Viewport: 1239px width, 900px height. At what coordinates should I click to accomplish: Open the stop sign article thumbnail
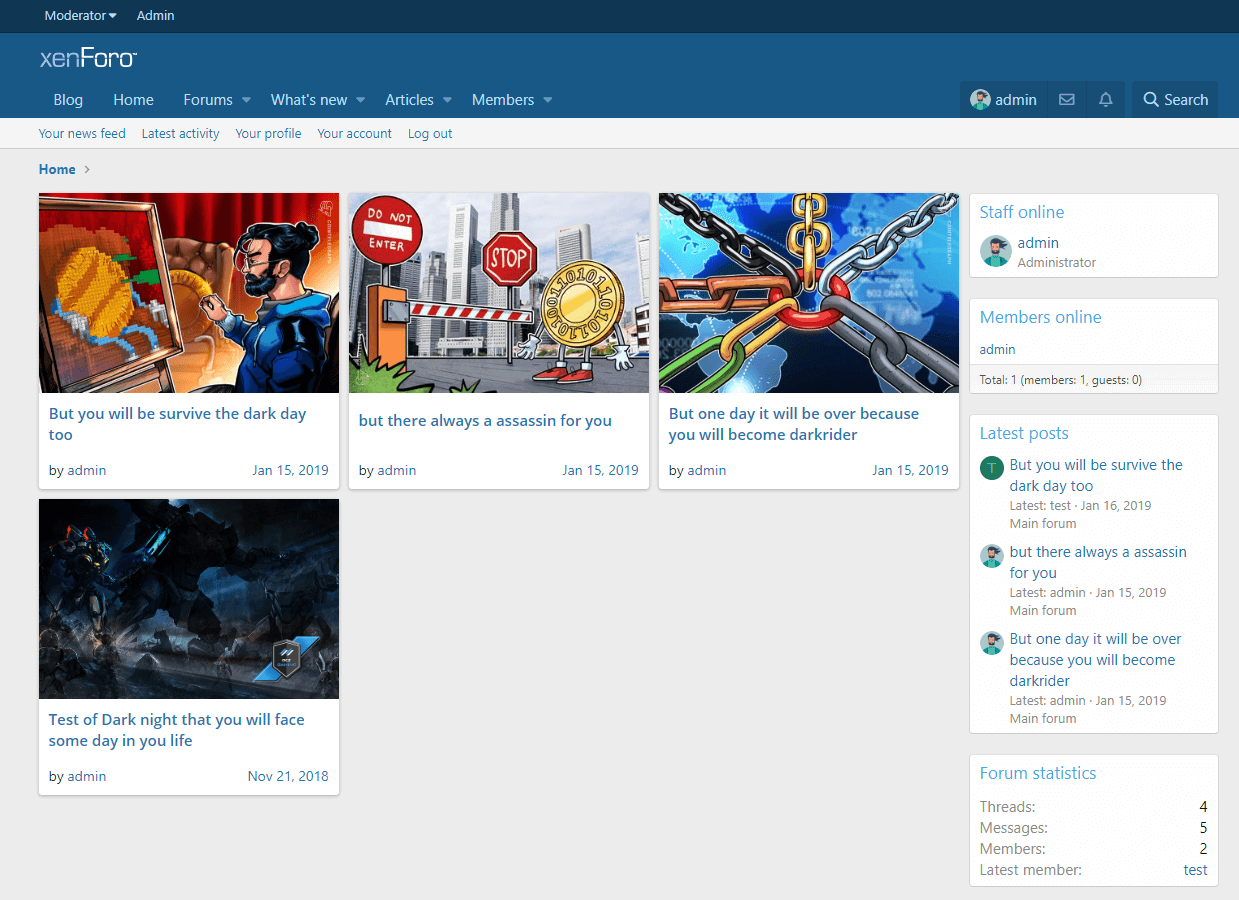click(x=498, y=292)
